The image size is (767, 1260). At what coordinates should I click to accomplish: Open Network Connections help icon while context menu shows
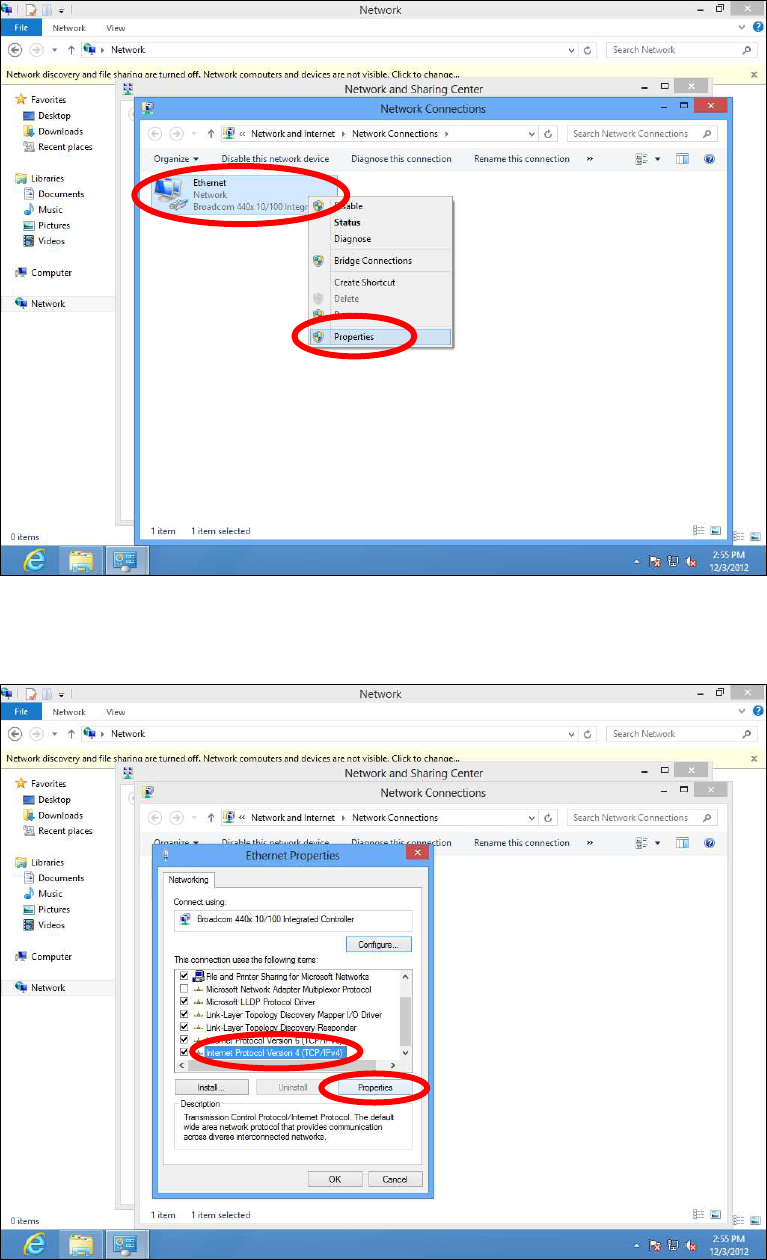(x=709, y=159)
